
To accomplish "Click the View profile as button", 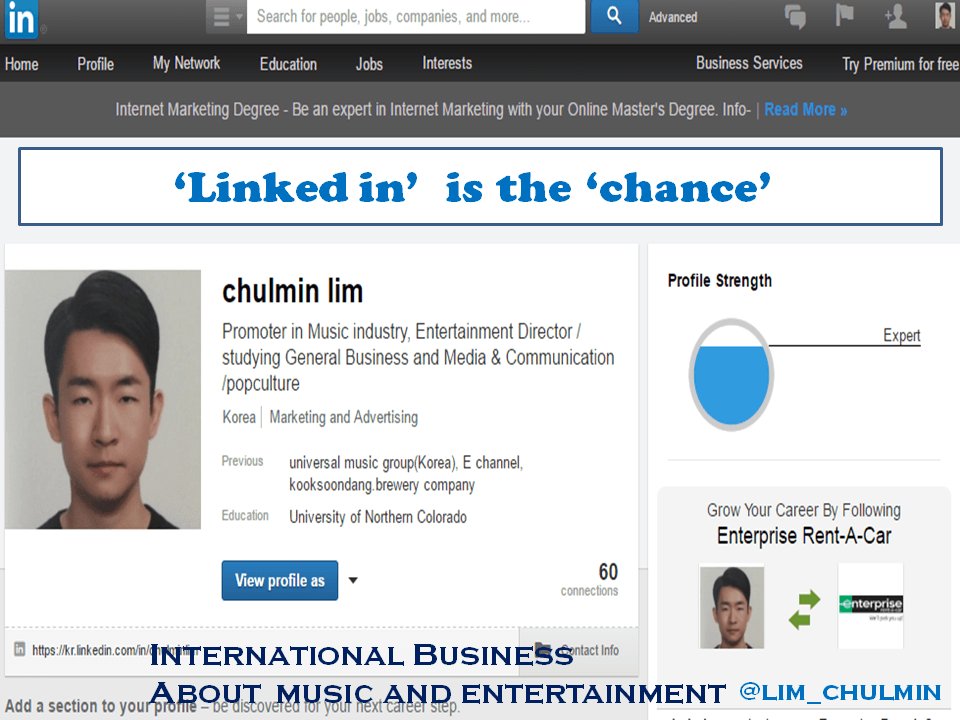I will [x=280, y=580].
